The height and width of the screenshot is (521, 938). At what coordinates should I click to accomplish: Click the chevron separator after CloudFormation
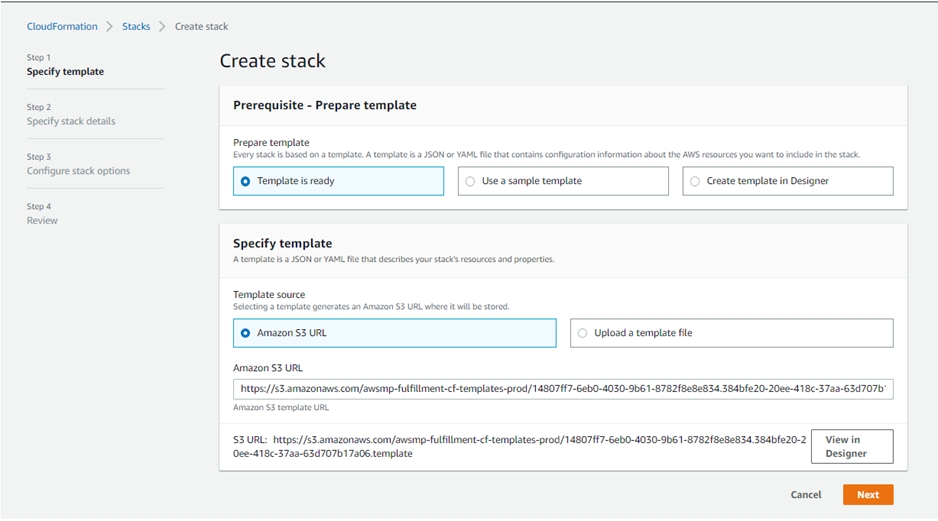tap(110, 26)
